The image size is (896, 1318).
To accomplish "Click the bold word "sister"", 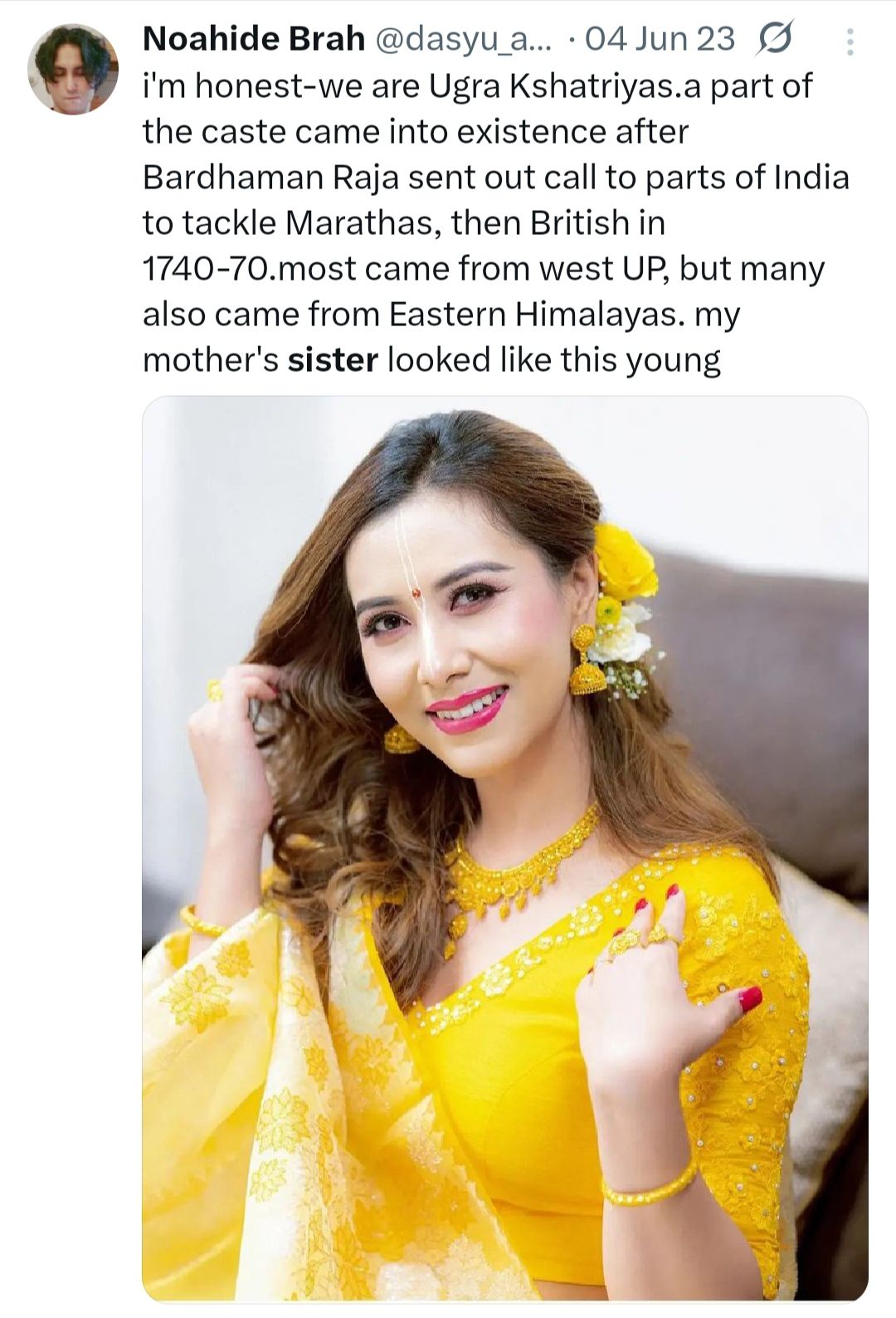I will pyautogui.click(x=333, y=360).
